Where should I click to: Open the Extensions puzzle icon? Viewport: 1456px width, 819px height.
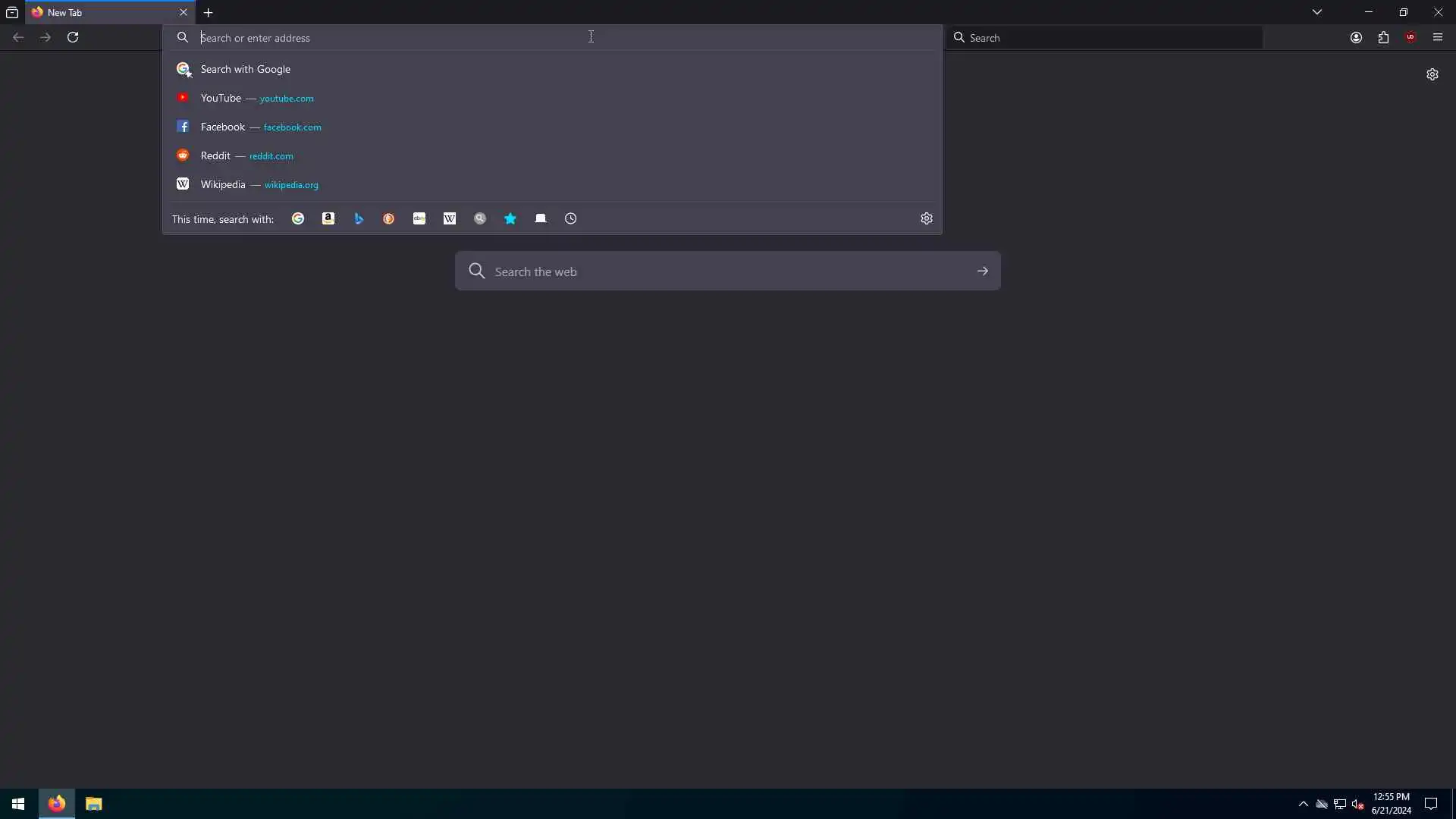1383,37
